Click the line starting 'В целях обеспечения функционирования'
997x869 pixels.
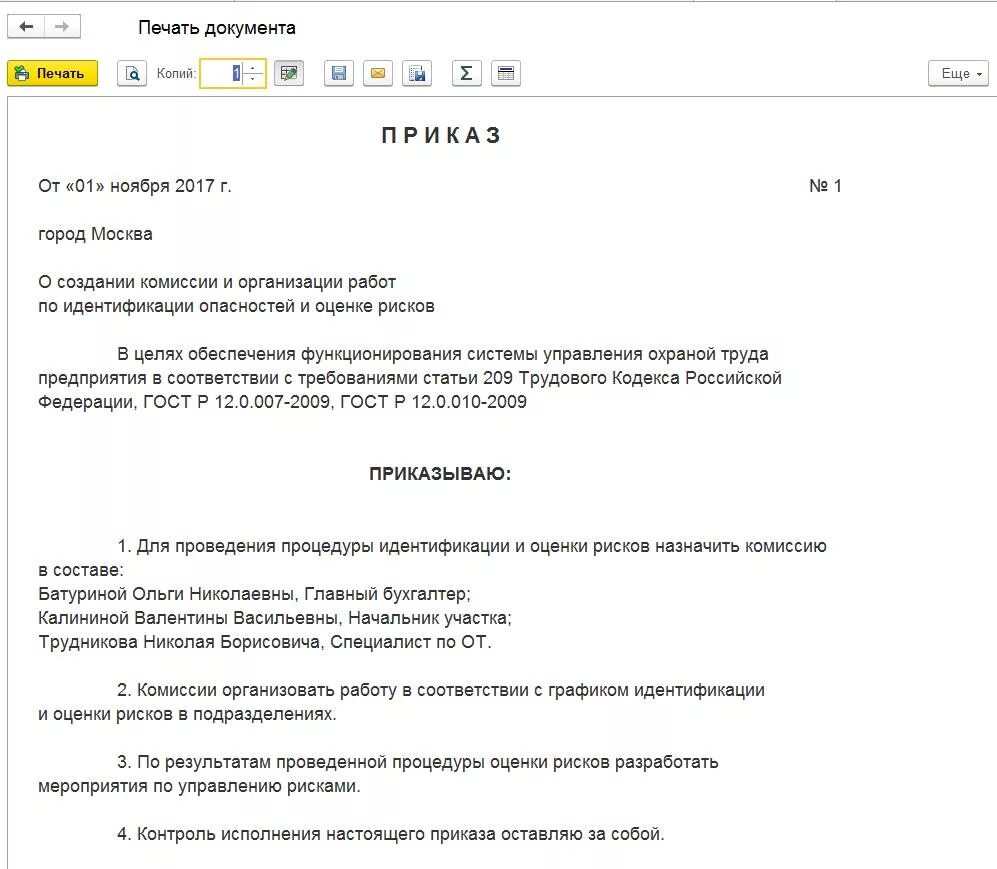coord(443,354)
